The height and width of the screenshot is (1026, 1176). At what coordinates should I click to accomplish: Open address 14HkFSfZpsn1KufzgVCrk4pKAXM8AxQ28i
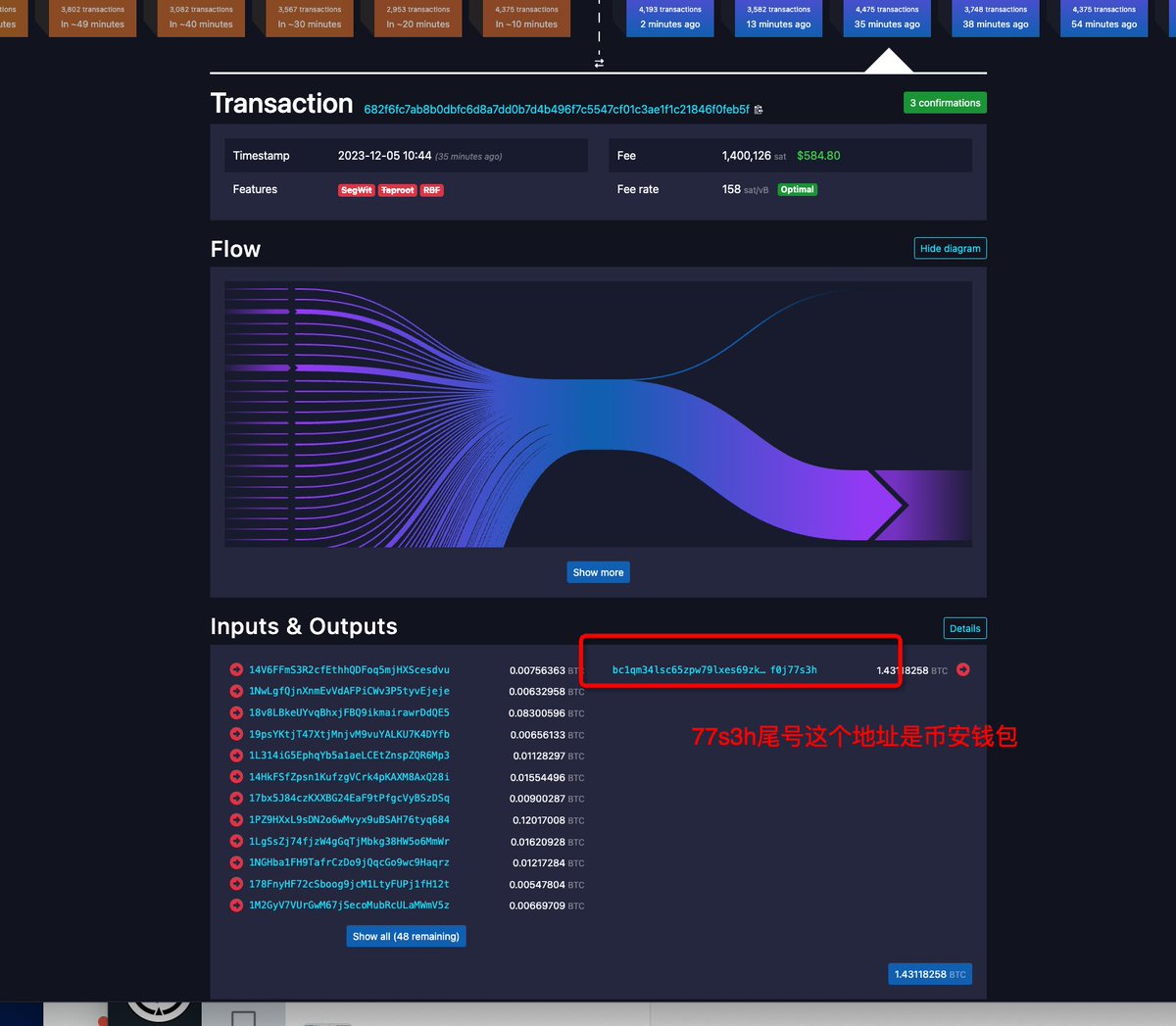coord(349,777)
